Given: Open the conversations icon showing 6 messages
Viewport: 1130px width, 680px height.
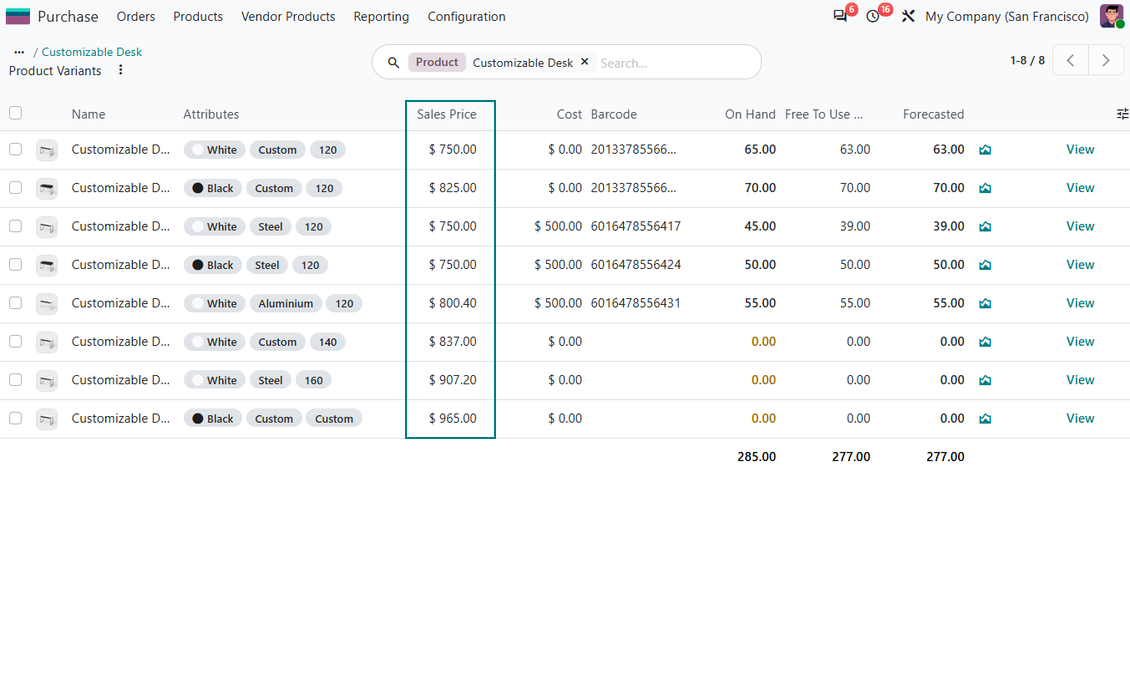Looking at the screenshot, I should pos(840,16).
